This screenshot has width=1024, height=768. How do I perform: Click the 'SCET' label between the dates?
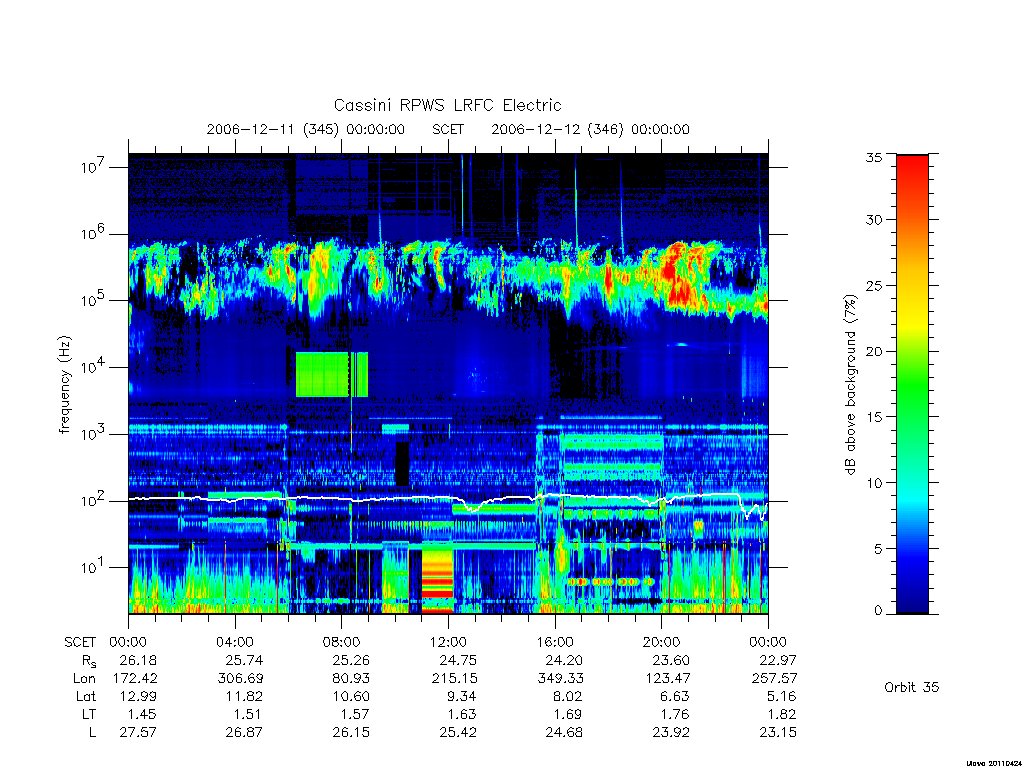coord(447,129)
